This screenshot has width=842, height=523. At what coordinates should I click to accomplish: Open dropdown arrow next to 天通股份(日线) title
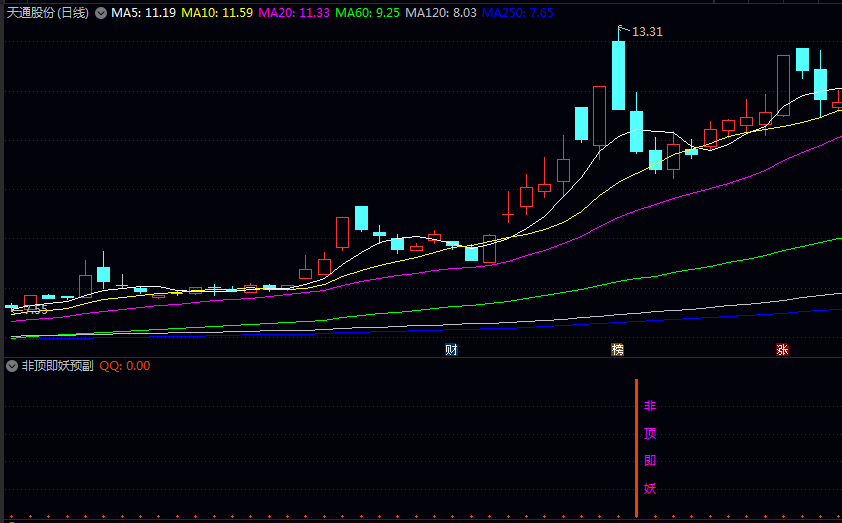(101, 13)
